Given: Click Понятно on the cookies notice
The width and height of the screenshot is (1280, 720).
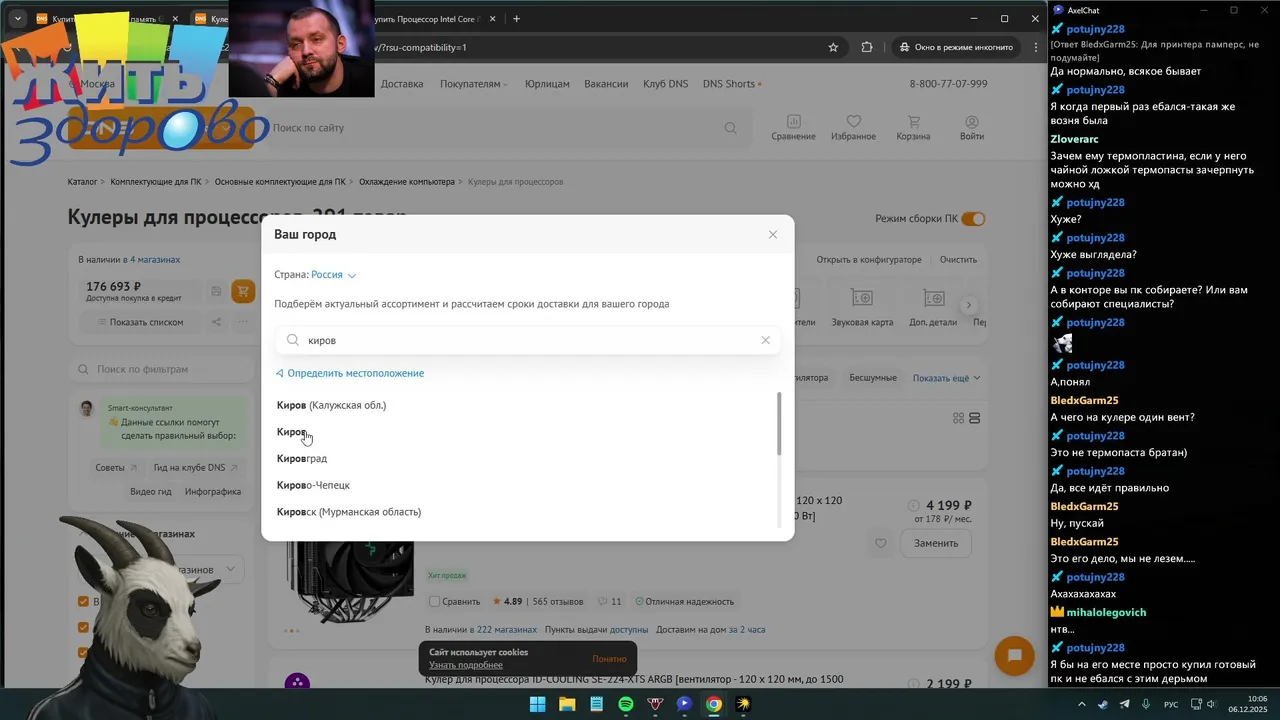Looking at the screenshot, I should pos(609,659).
